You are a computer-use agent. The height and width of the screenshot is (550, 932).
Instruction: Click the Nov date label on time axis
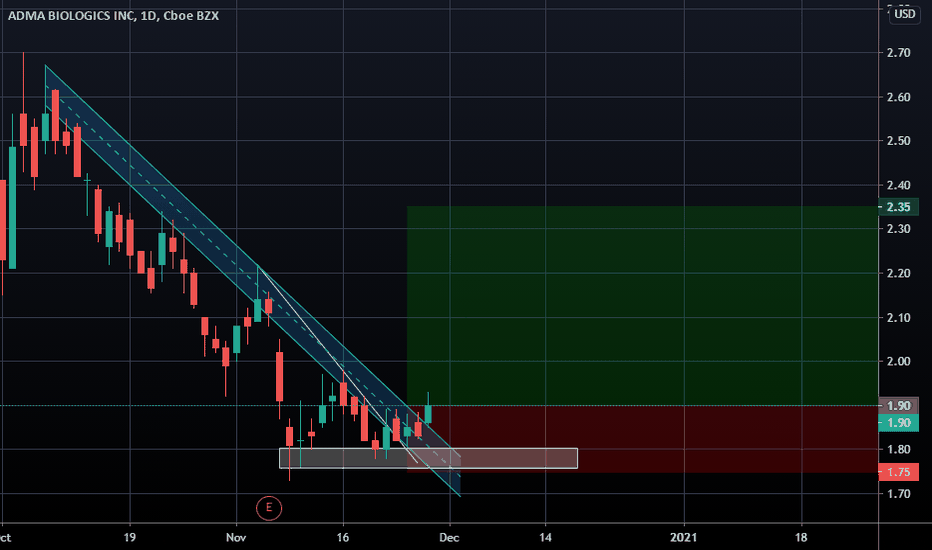[236, 538]
